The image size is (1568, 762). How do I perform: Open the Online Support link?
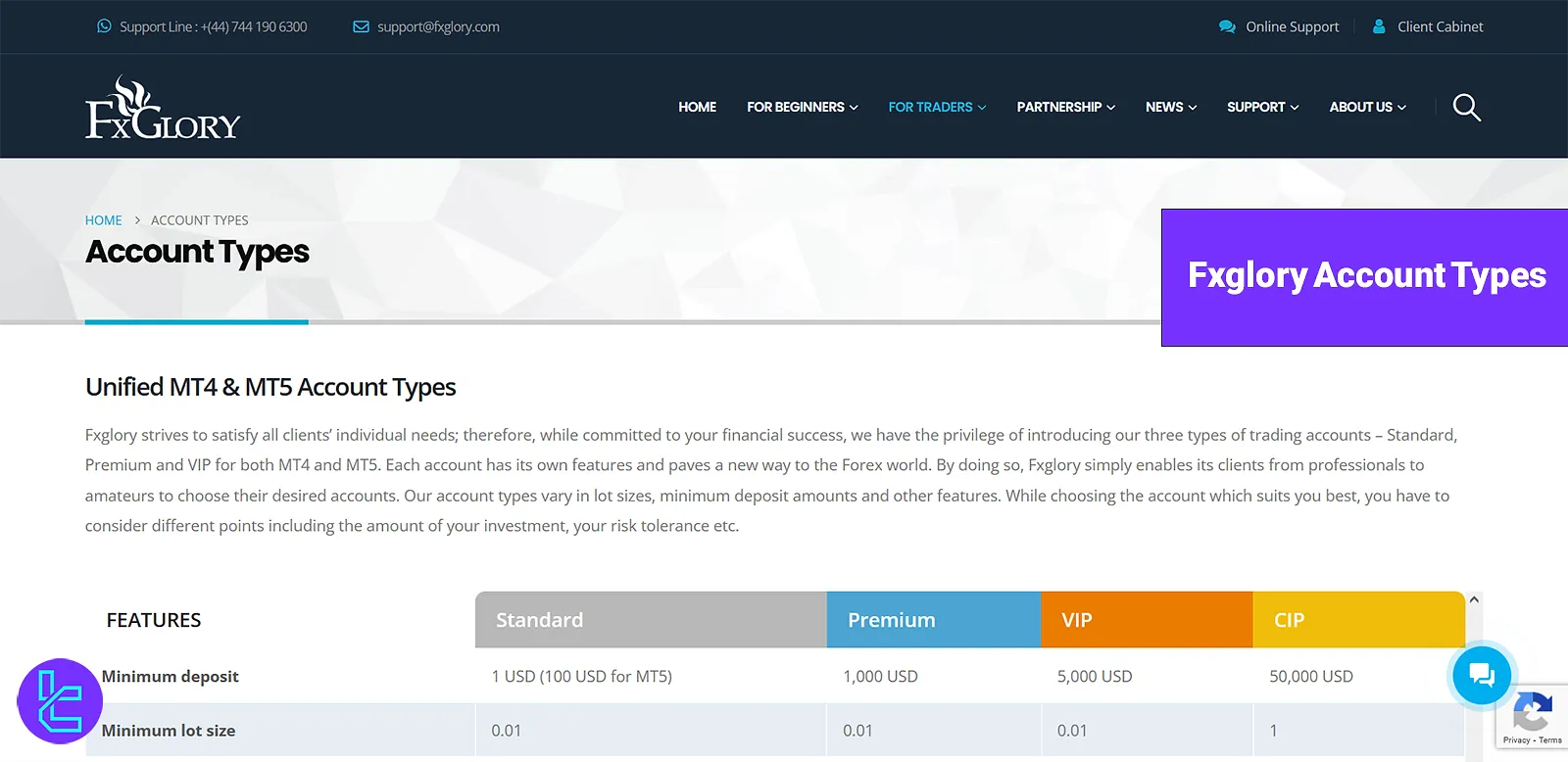(1292, 26)
